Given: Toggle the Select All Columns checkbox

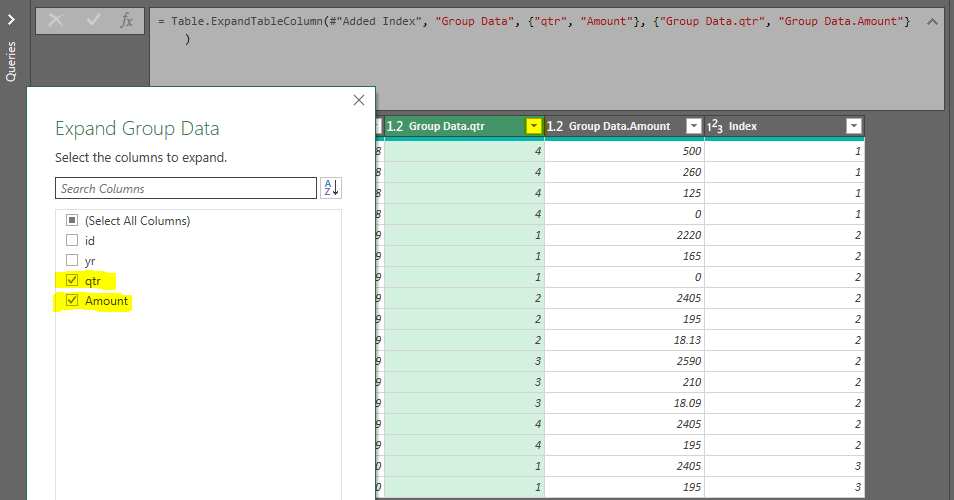Looking at the screenshot, I should [x=72, y=220].
